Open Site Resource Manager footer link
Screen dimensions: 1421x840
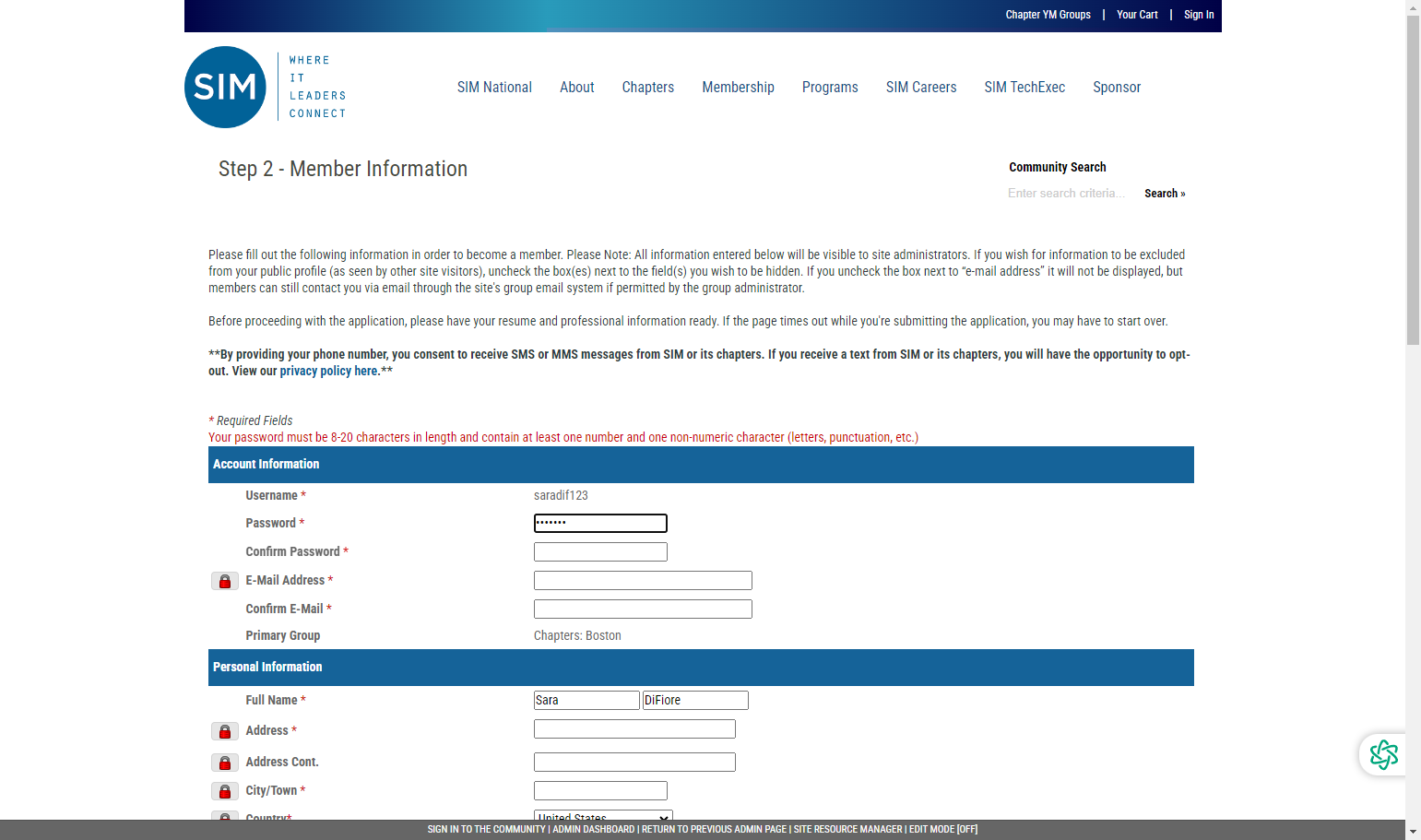[847, 830]
